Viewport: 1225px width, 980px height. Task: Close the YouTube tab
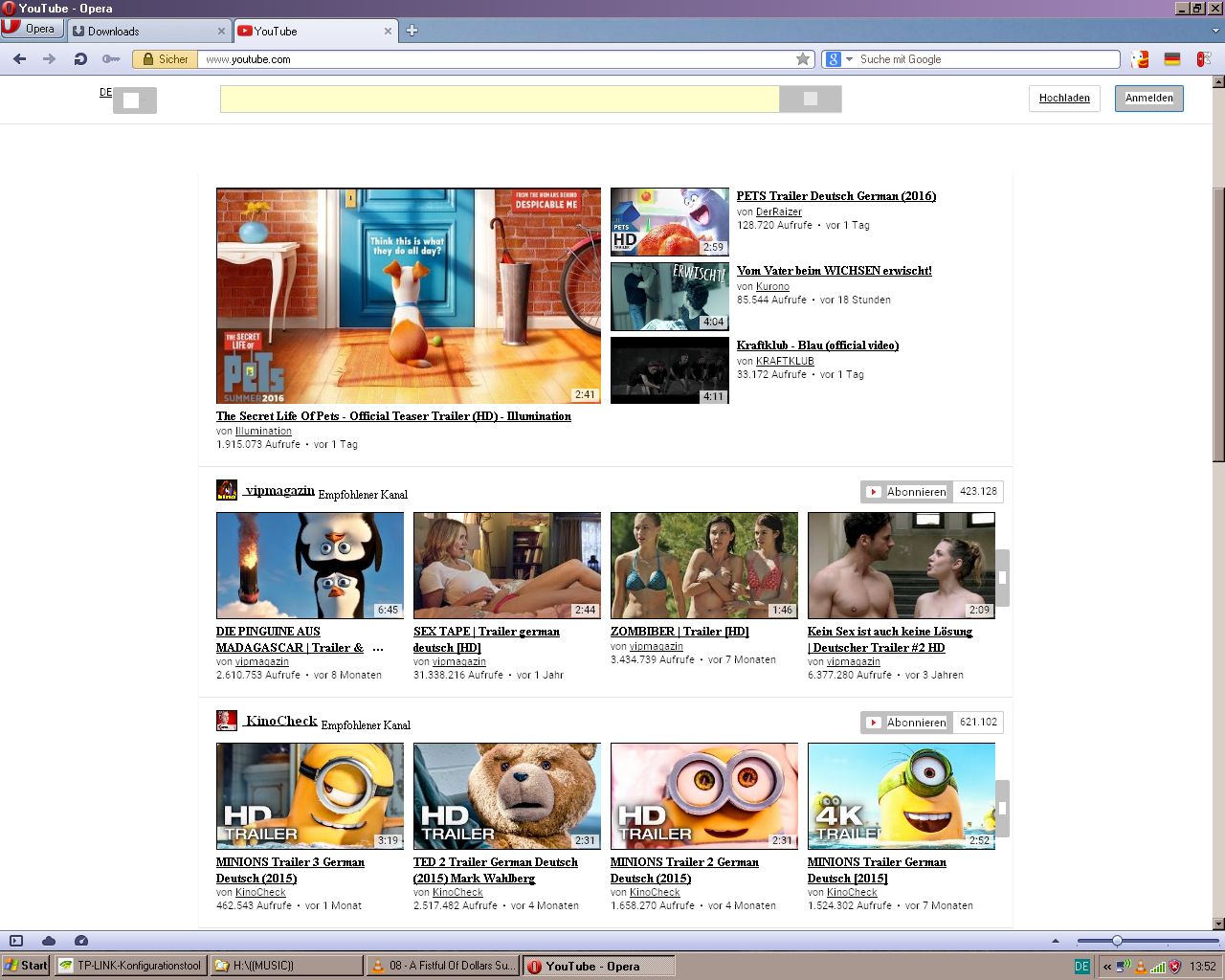tap(388, 32)
